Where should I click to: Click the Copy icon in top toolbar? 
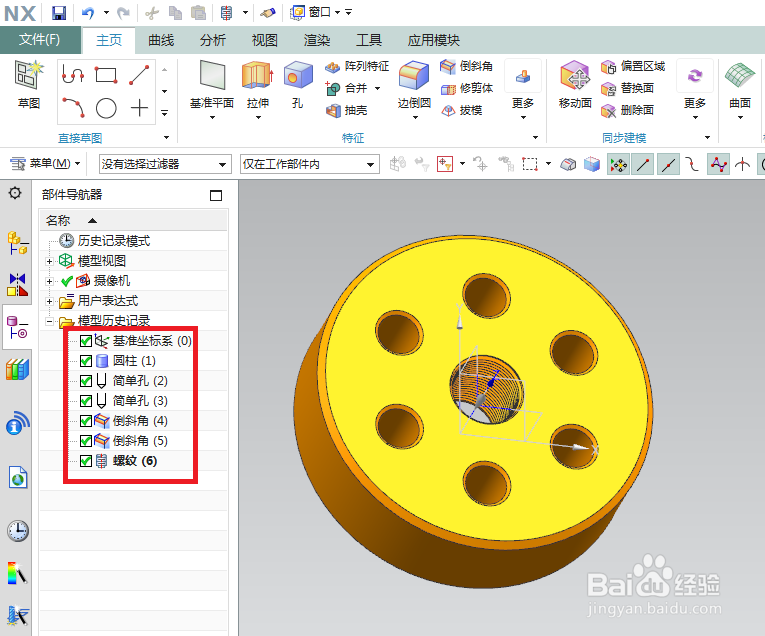coord(175,13)
